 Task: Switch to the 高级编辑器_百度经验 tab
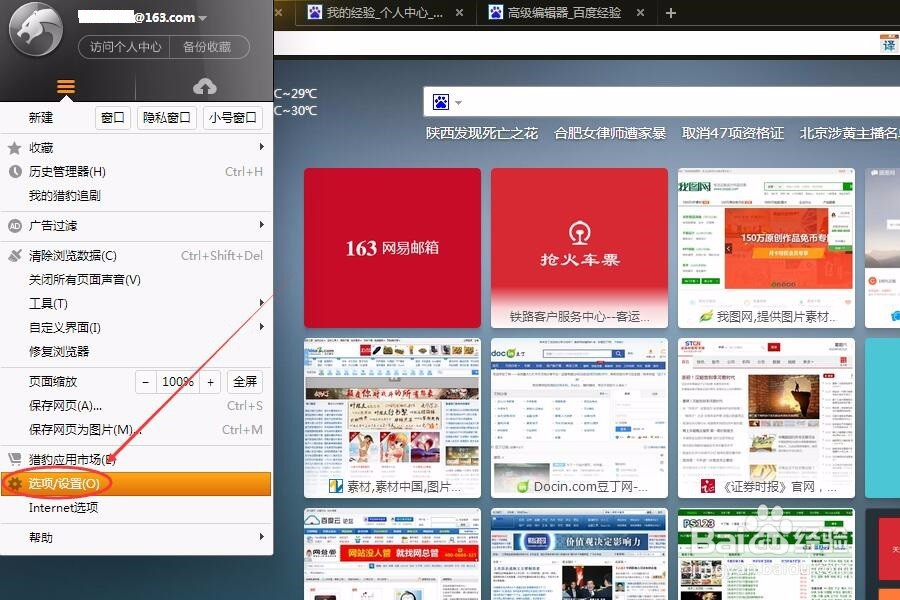pos(560,13)
